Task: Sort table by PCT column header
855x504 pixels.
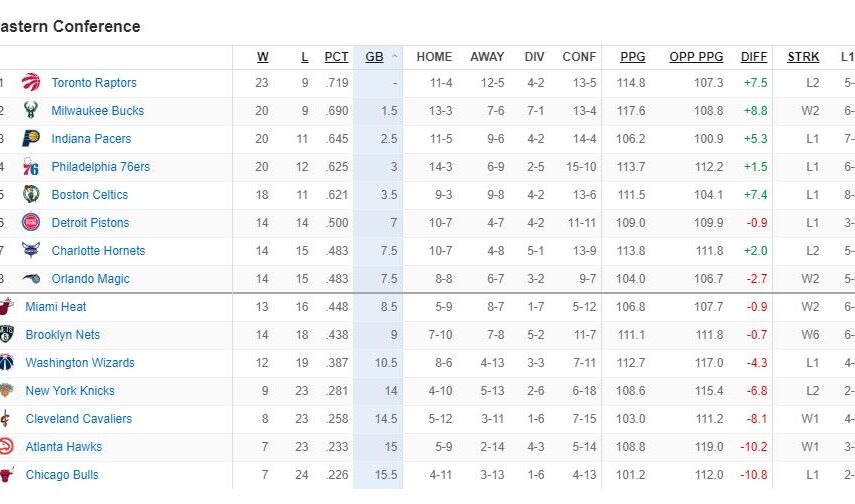Action: pyautogui.click(x=336, y=57)
